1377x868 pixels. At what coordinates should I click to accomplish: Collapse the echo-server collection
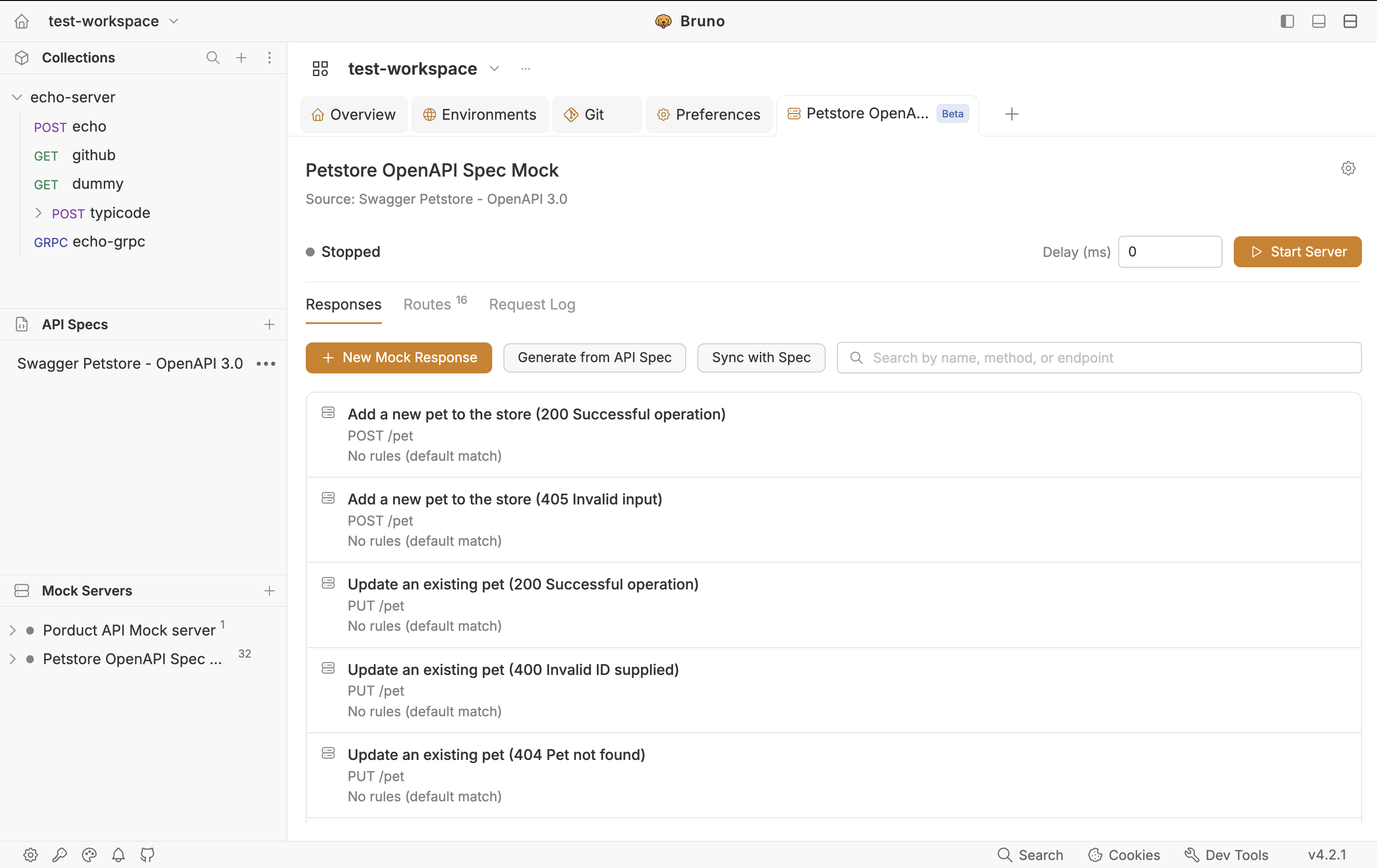pyautogui.click(x=17, y=97)
